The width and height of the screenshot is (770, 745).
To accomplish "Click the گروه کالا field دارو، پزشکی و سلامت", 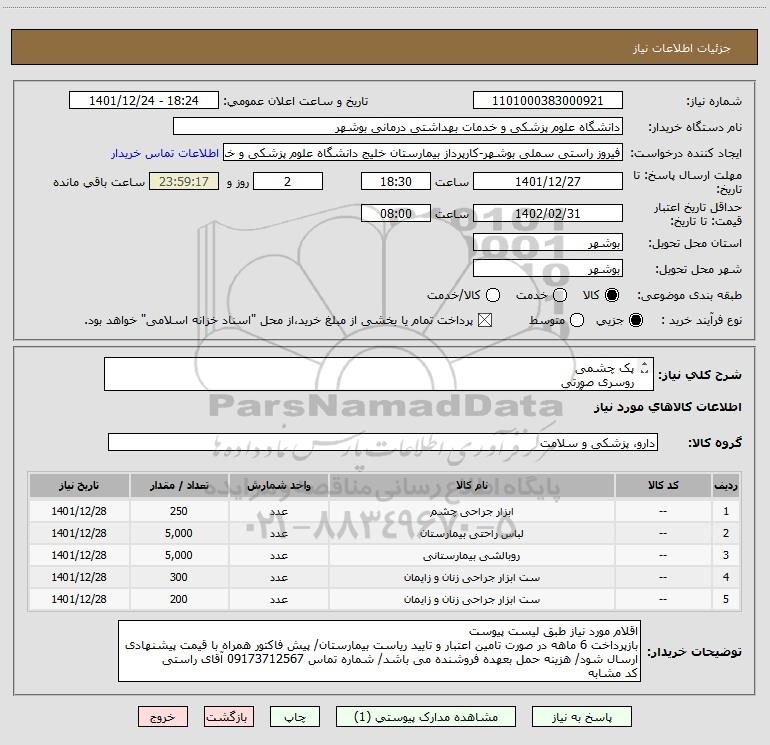I will 383,442.
